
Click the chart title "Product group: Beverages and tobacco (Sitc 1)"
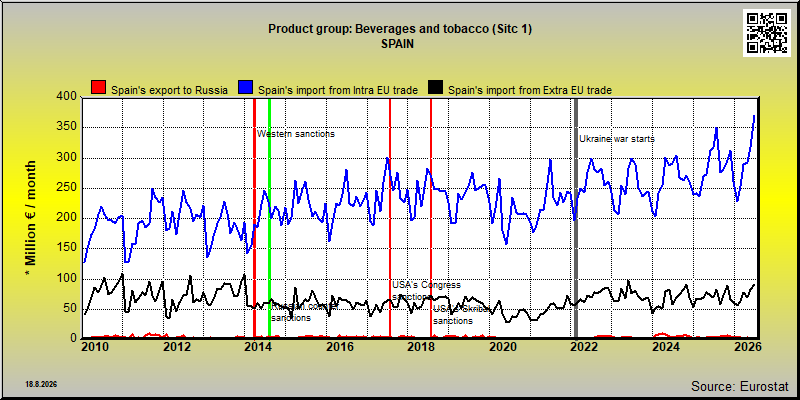point(400,29)
